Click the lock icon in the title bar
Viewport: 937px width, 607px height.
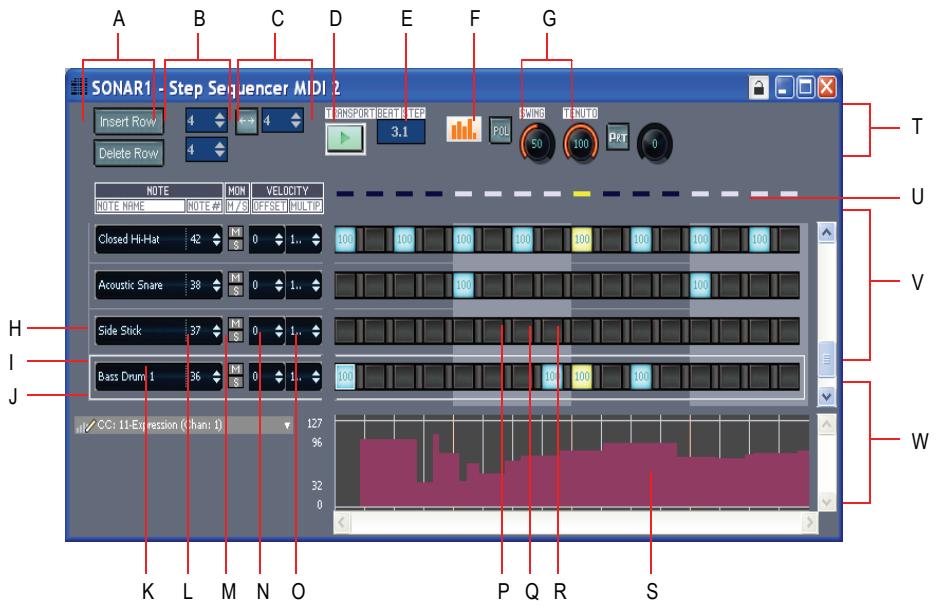759,88
